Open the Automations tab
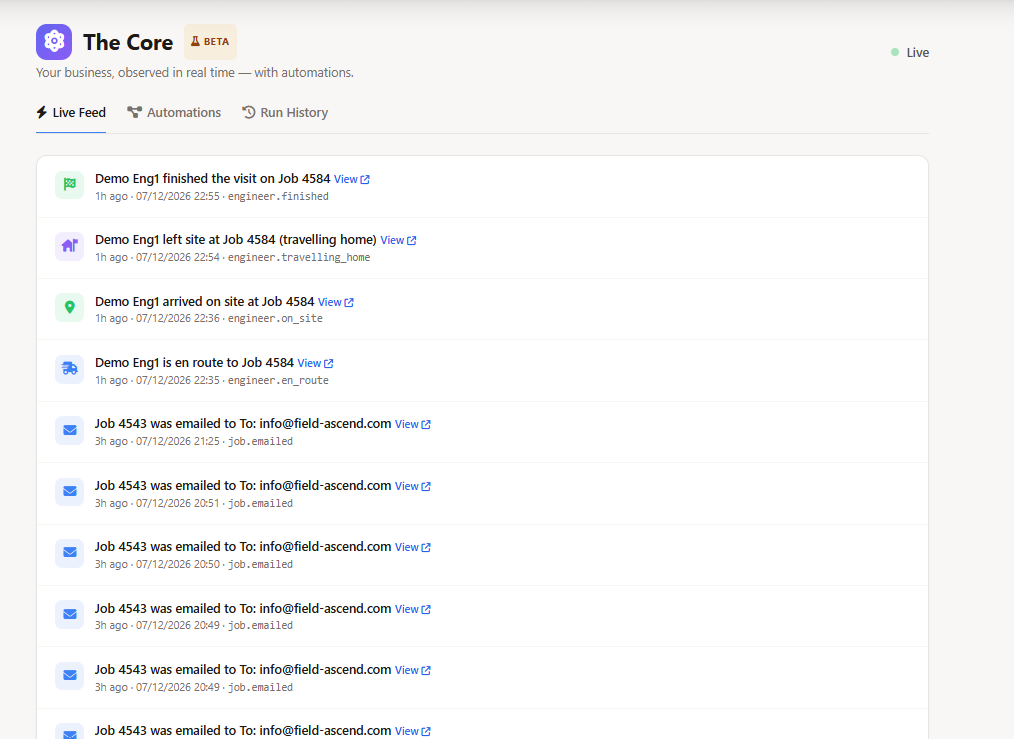 click(174, 112)
